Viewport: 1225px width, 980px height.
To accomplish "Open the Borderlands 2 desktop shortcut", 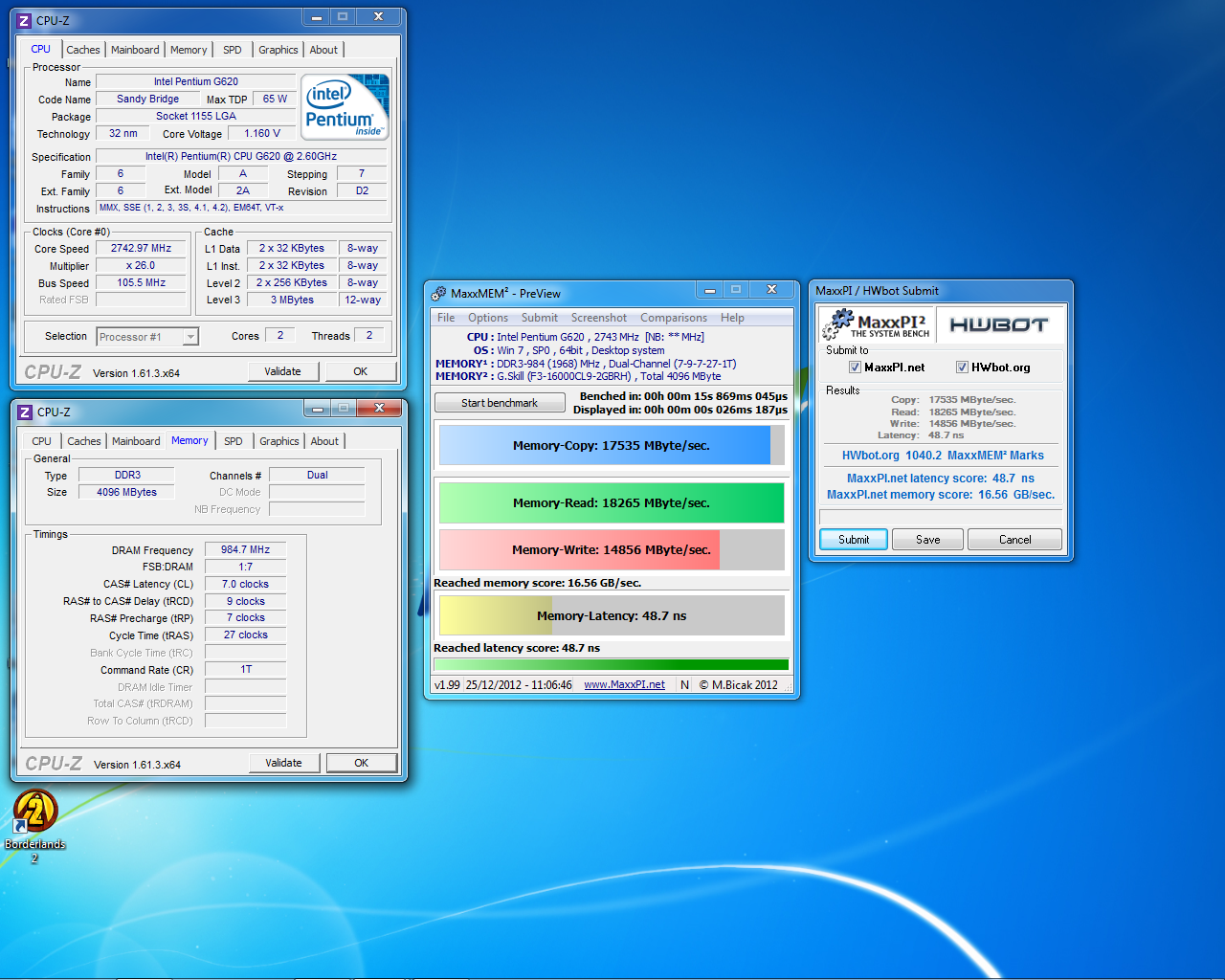I will pos(35,823).
